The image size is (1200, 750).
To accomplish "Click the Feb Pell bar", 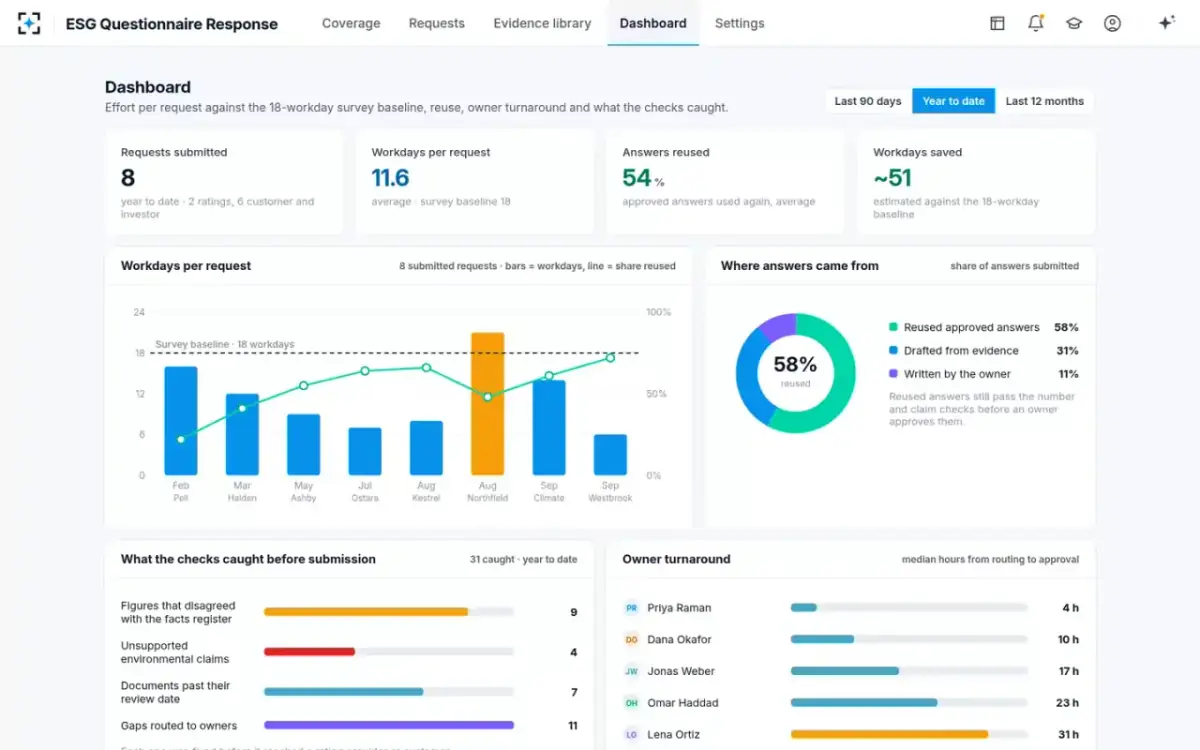I will click(181, 420).
